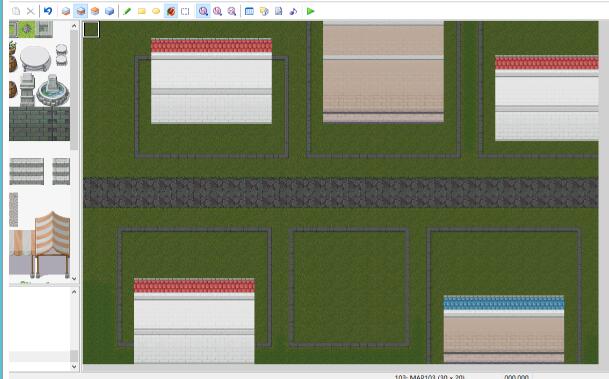Select the Pencil drawing tool

(x=127, y=11)
